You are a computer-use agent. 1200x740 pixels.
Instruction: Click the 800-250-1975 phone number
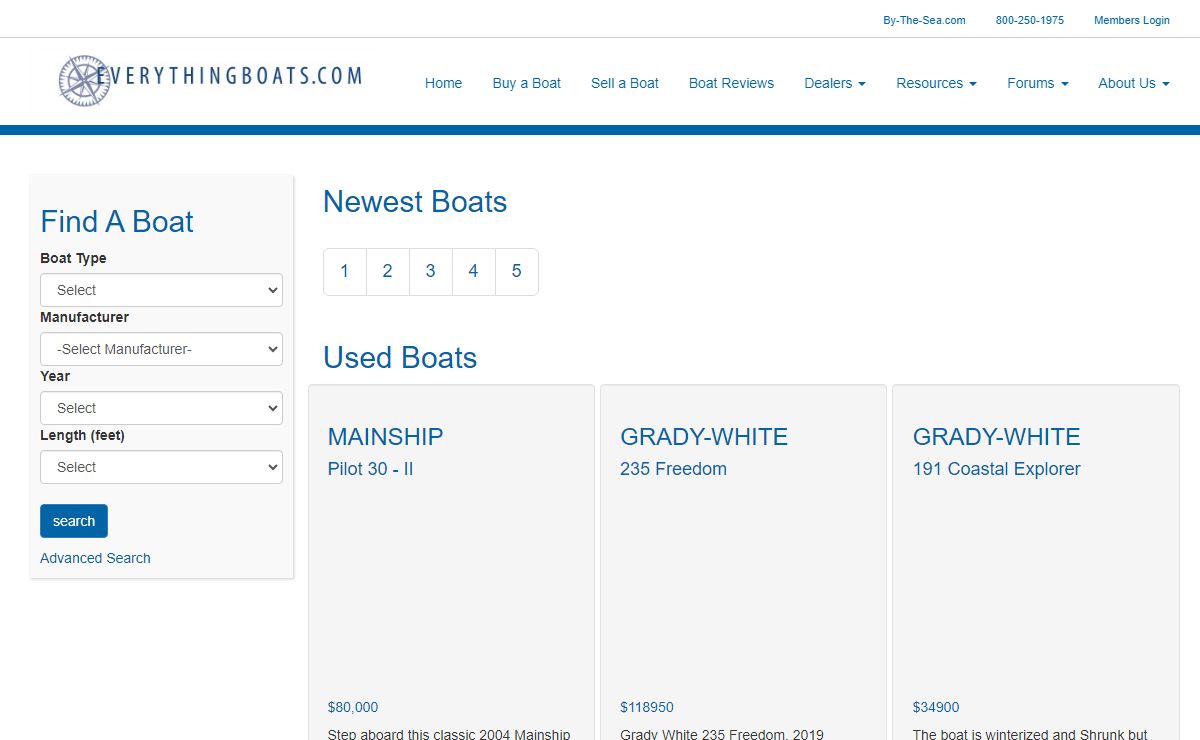coord(1029,20)
